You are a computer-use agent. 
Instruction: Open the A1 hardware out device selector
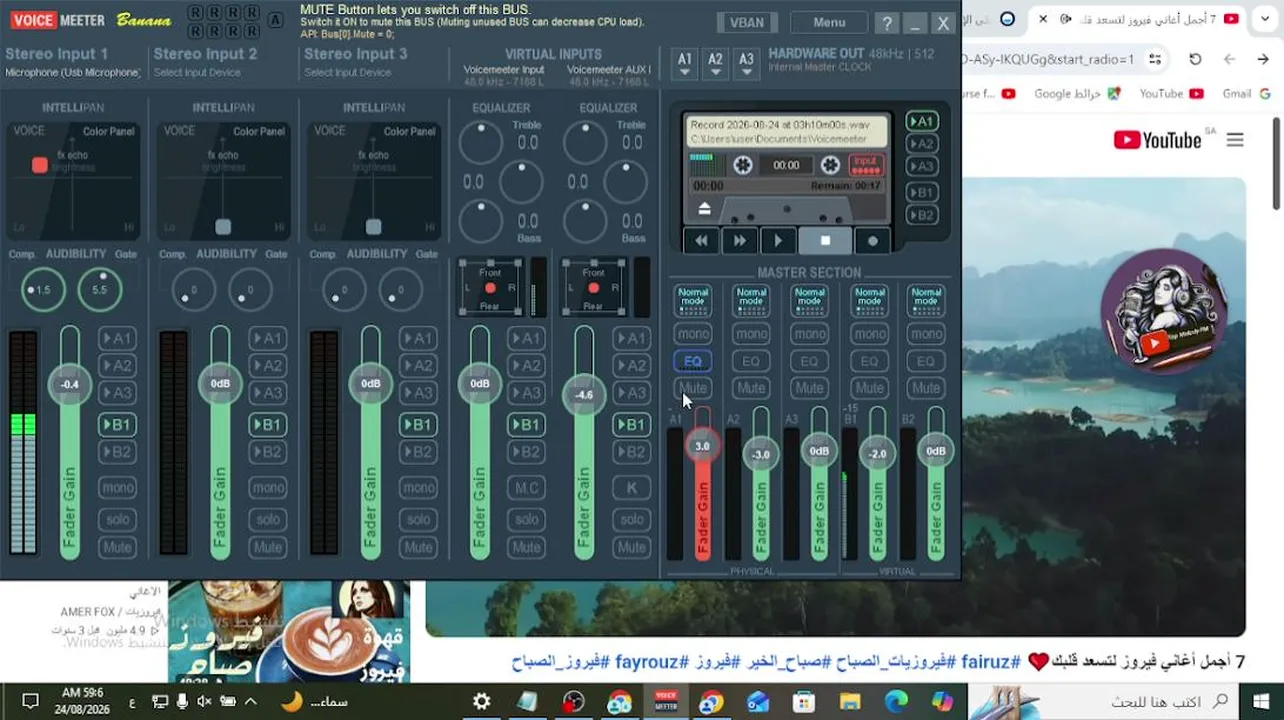pyautogui.click(x=685, y=64)
